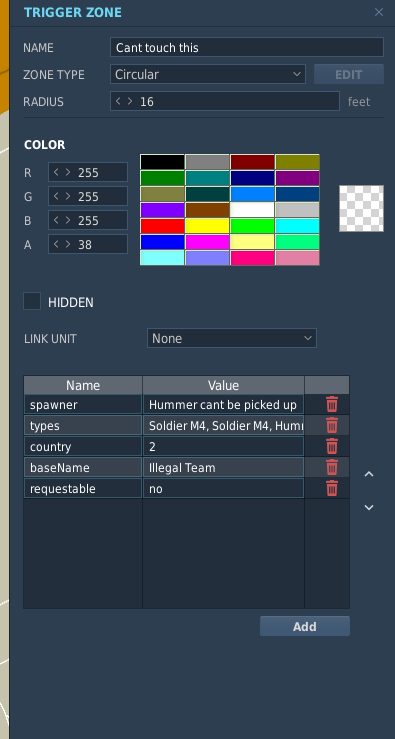Pick the hot pink color swatch

pos(252,258)
